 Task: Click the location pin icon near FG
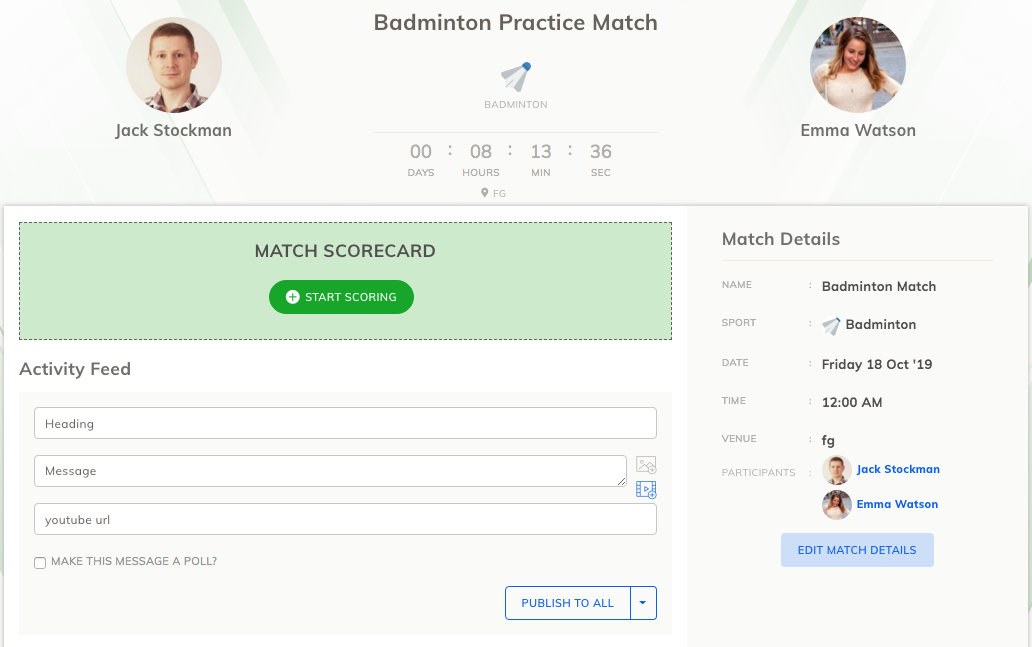click(x=484, y=193)
